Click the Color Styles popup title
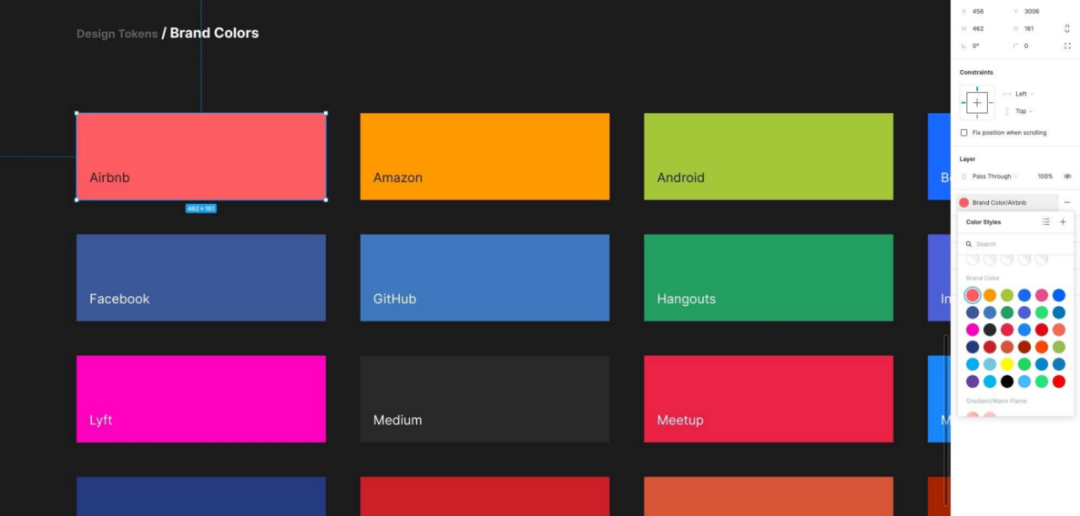 pyautogui.click(x=984, y=222)
